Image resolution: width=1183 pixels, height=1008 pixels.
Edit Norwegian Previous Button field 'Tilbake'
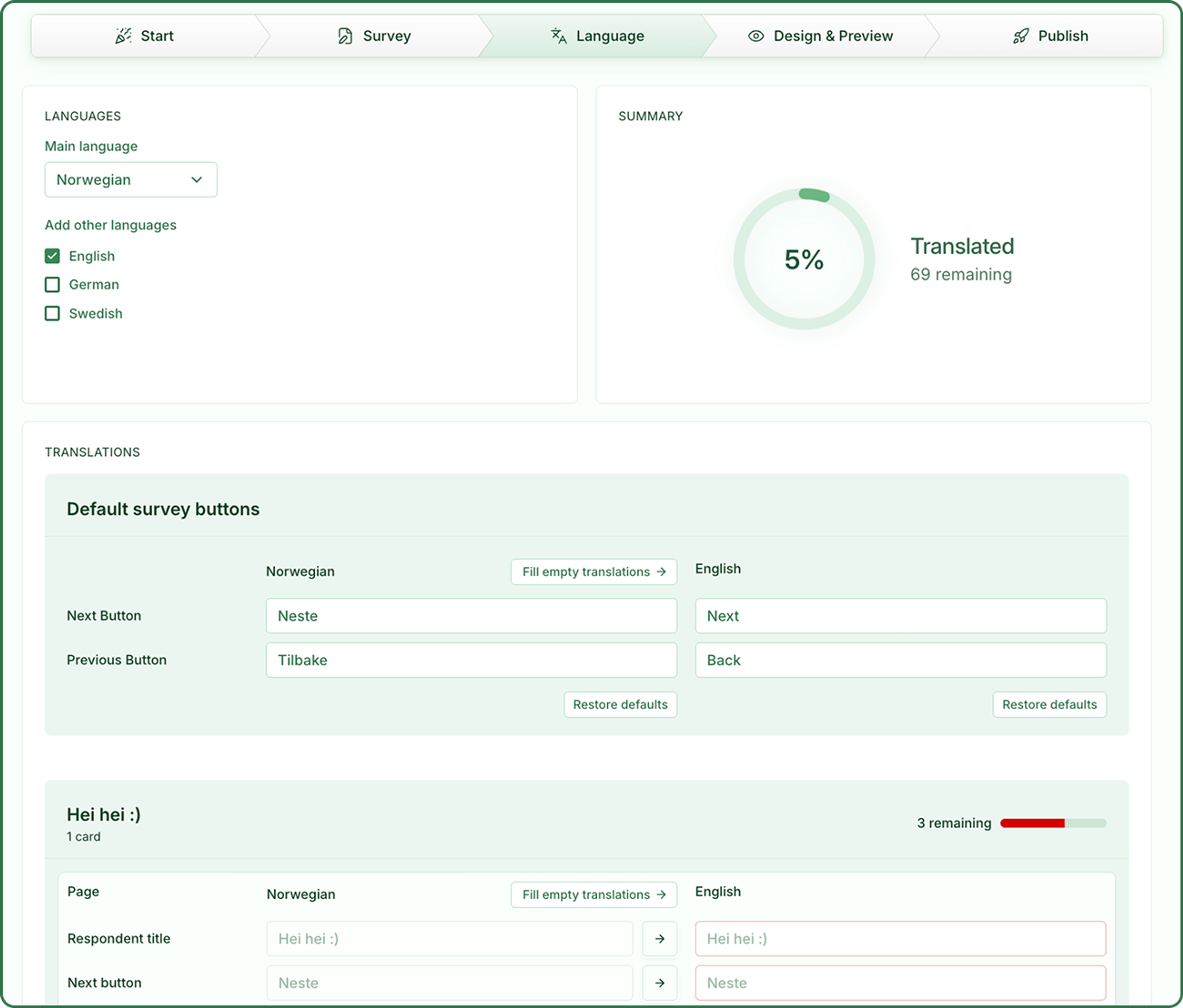click(471, 660)
